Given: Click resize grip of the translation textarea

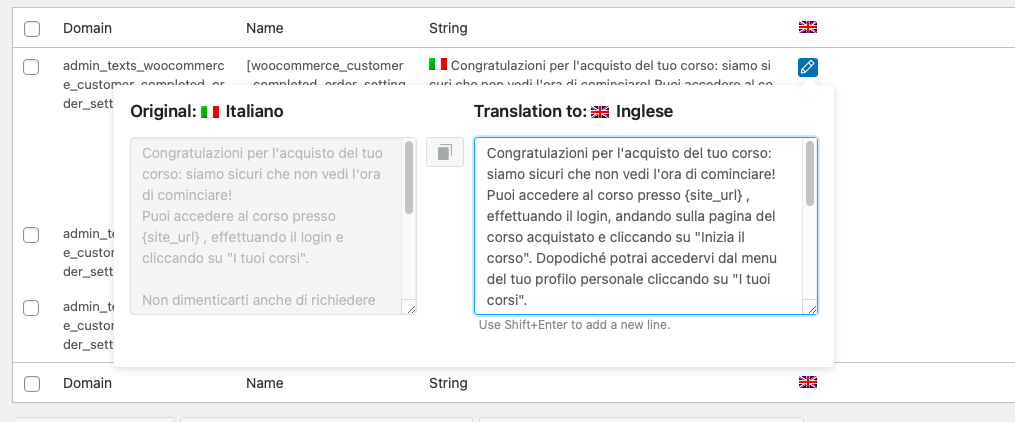Looking at the screenshot, I should 810,308.
